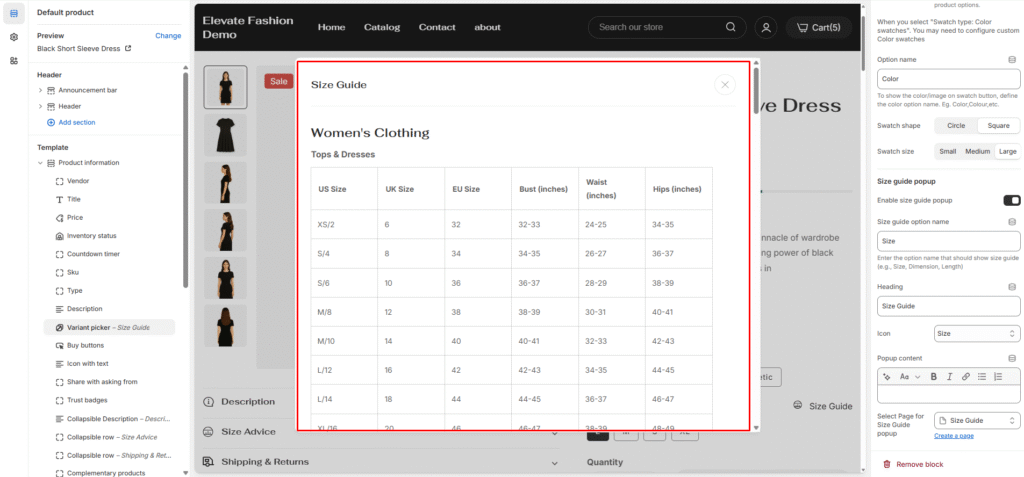This screenshot has width=1024, height=477.
Task: Expand the Header section chevron
Action: pos(40,106)
